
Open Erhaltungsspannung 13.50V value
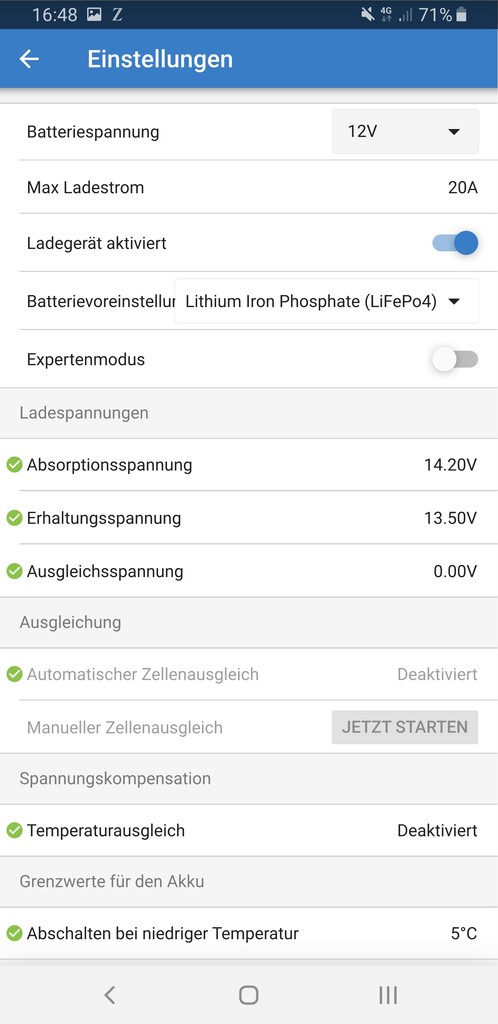[450, 519]
